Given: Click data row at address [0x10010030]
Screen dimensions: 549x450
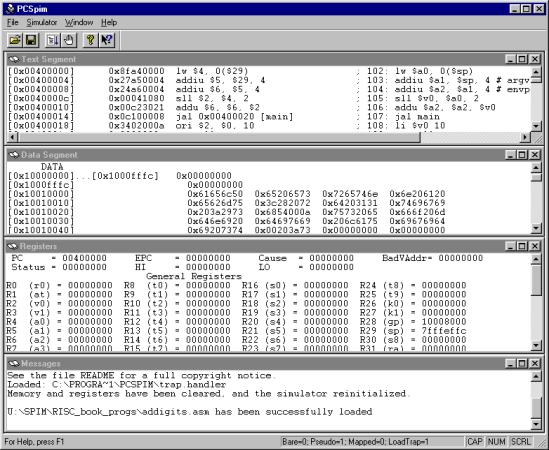Looking at the screenshot, I should pyautogui.click(x=226, y=221).
